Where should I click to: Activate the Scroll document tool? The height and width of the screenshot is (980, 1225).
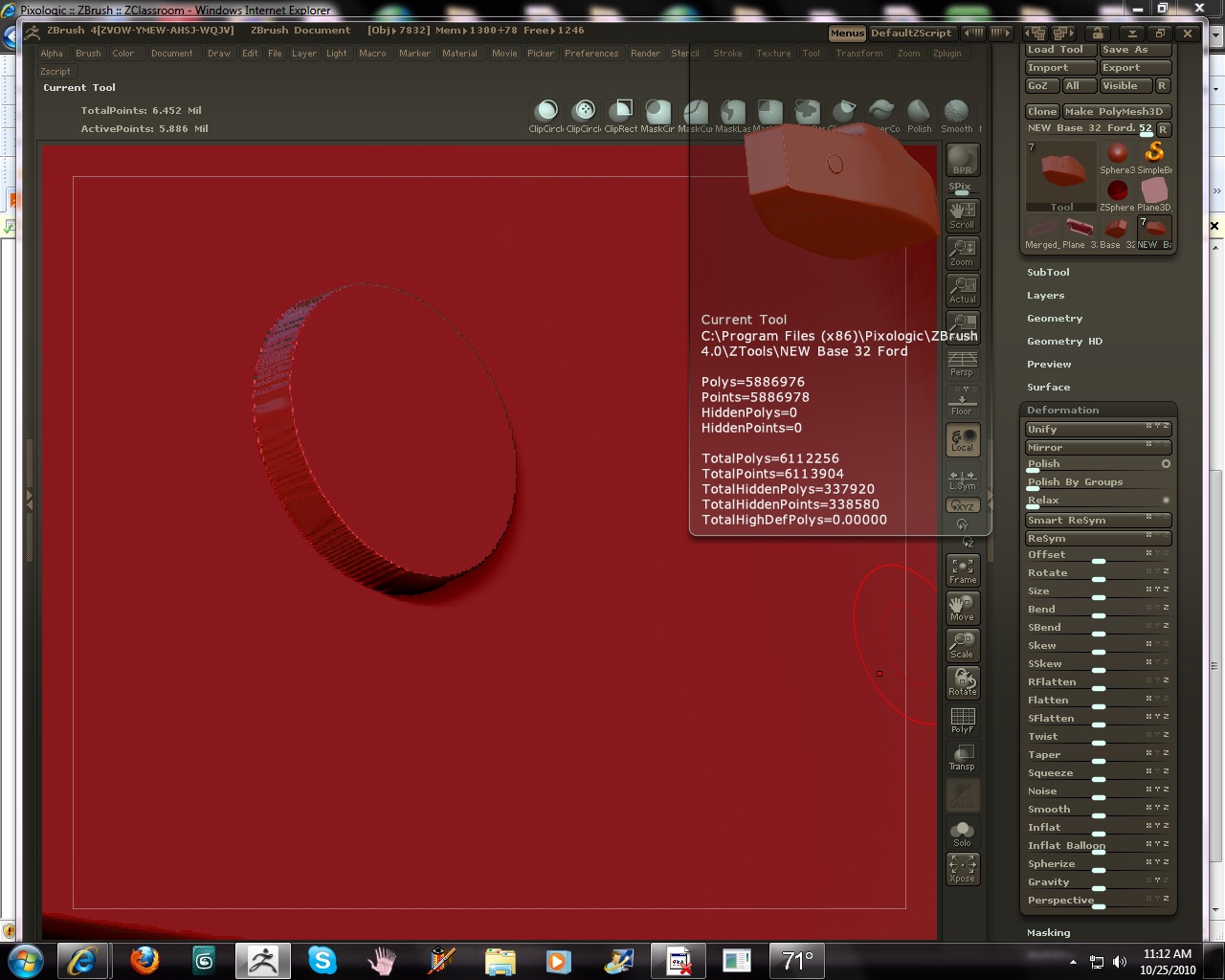962,215
